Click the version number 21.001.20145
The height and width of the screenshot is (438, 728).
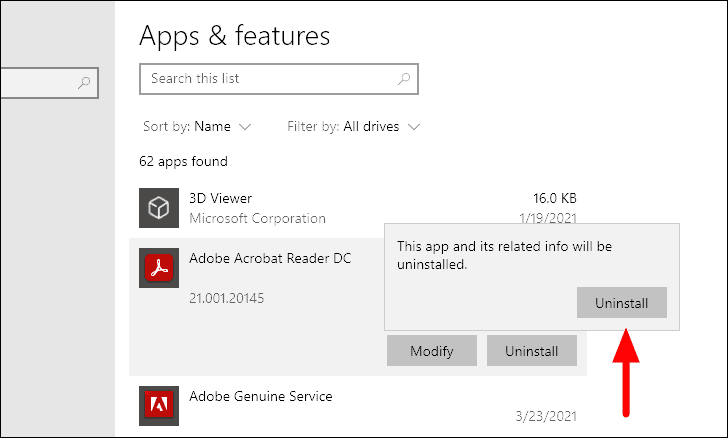227,298
